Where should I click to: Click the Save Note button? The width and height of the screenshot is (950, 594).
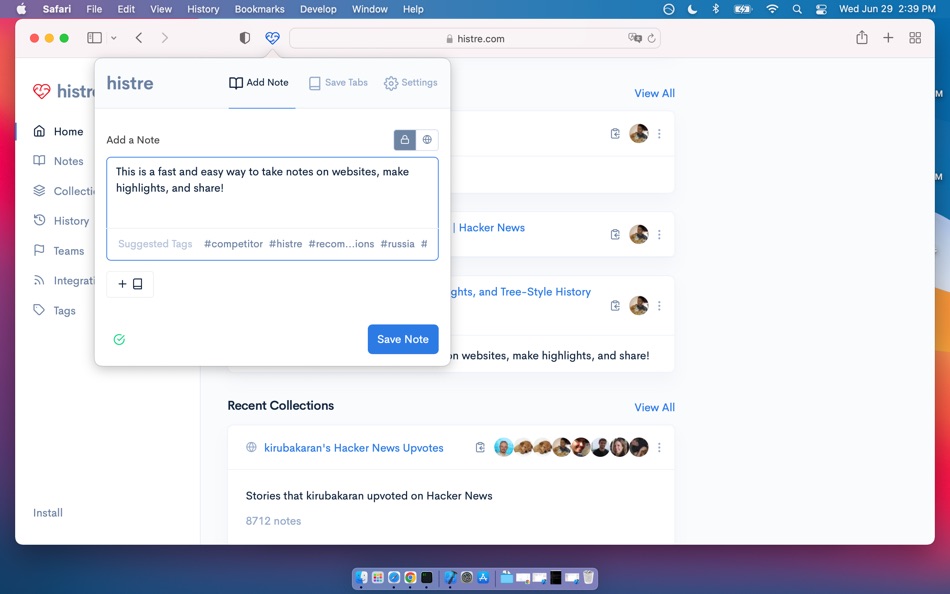403,339
